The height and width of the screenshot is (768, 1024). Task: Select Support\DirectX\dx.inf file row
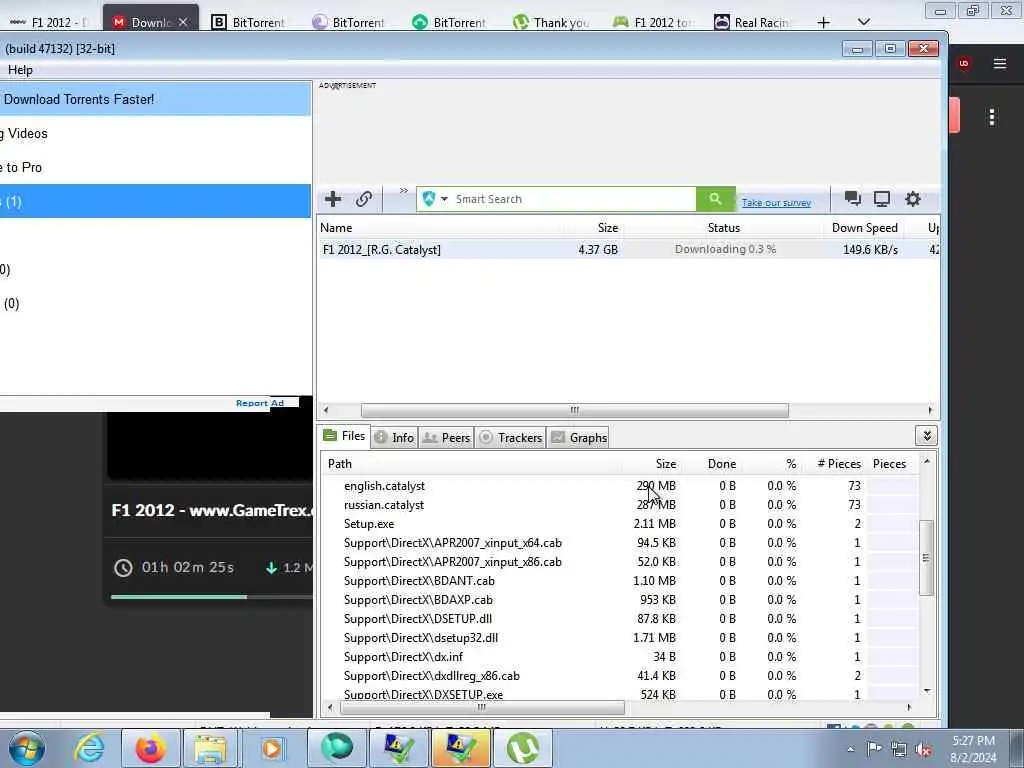click(619, 656)
